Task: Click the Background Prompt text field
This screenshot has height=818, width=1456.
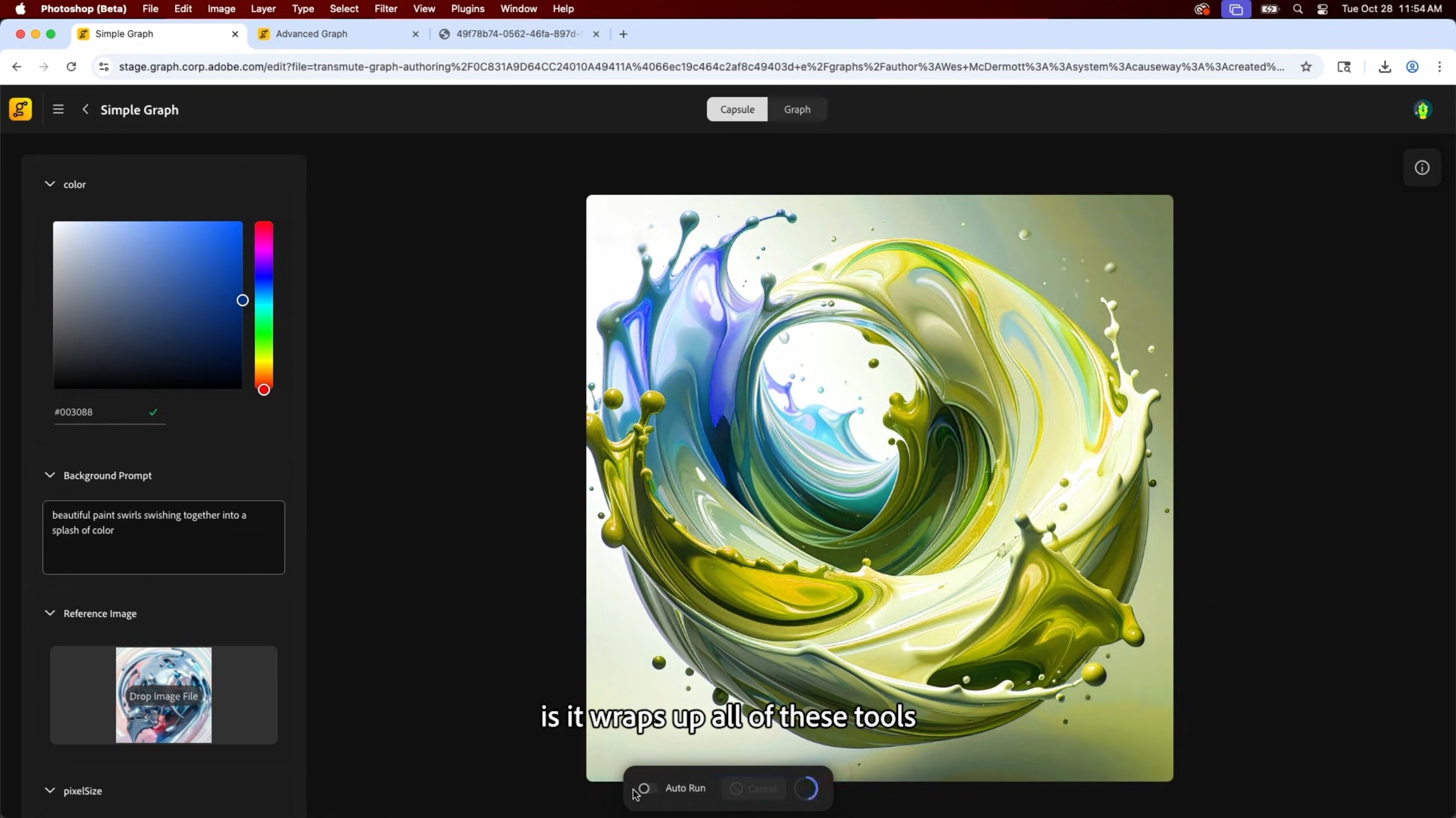Action: point(163,537)
